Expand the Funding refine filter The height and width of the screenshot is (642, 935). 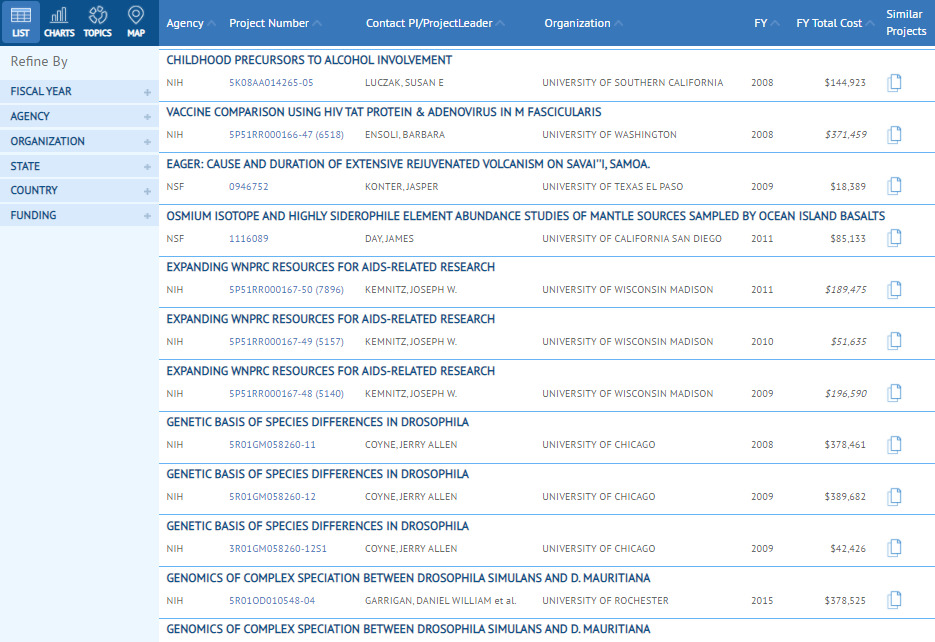(x=79, y=215)
